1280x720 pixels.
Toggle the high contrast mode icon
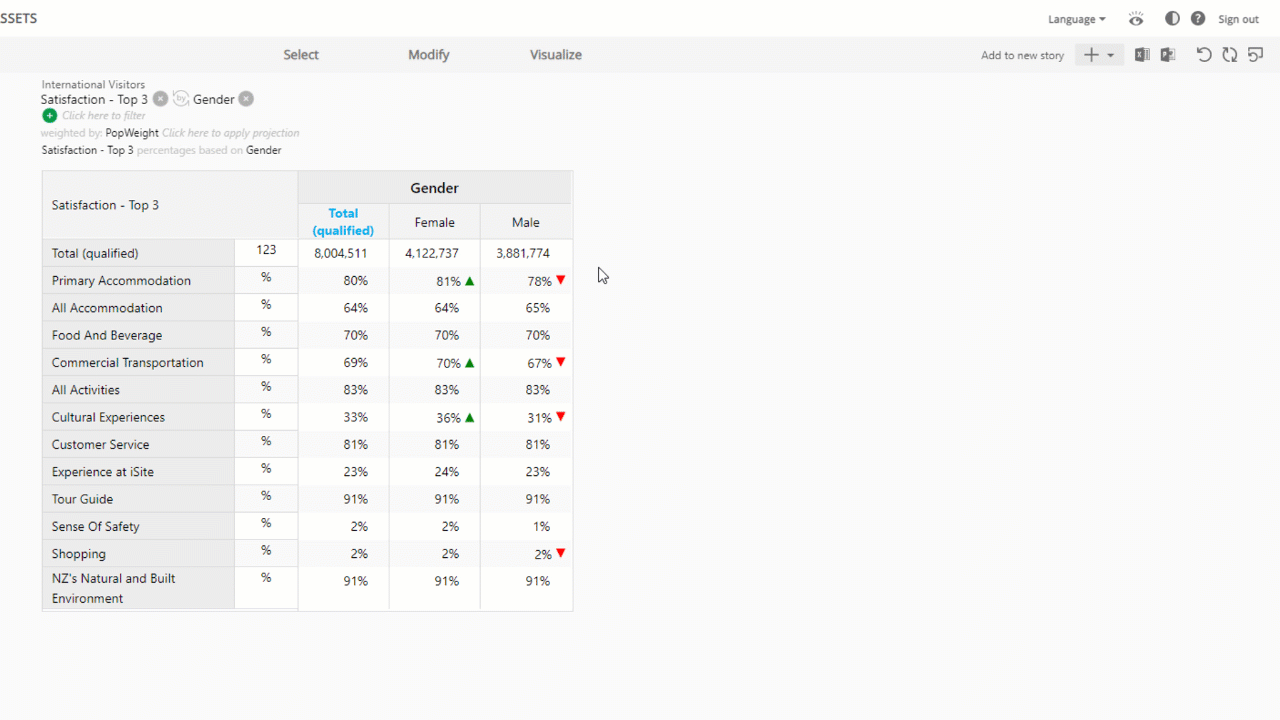click(1172, 19)
